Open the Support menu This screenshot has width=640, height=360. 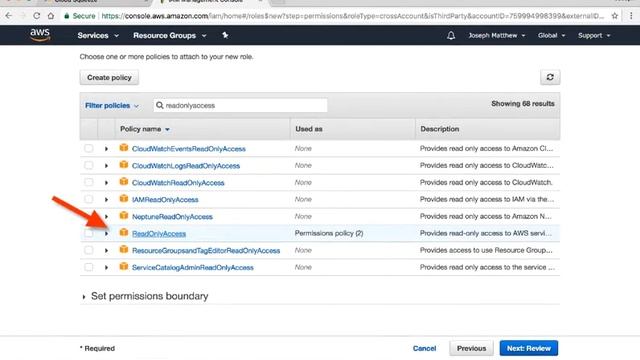pyautogui.click(x=594, y=36)
